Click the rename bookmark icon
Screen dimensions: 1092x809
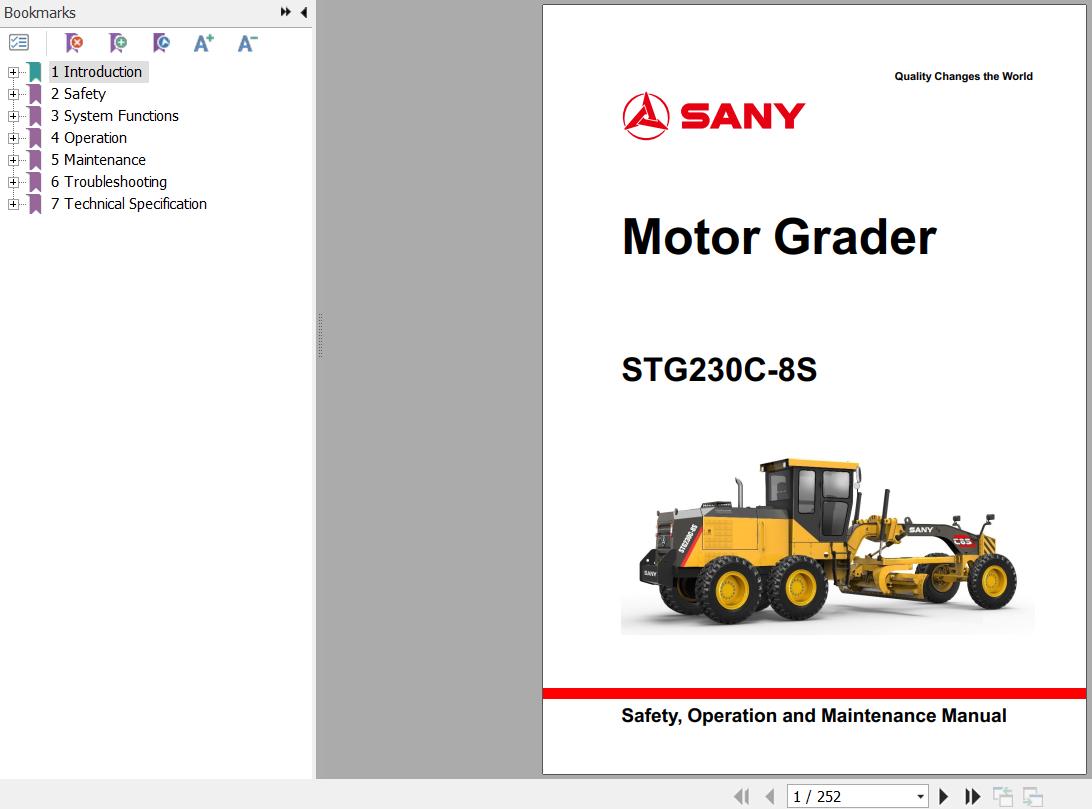[161, 43]
